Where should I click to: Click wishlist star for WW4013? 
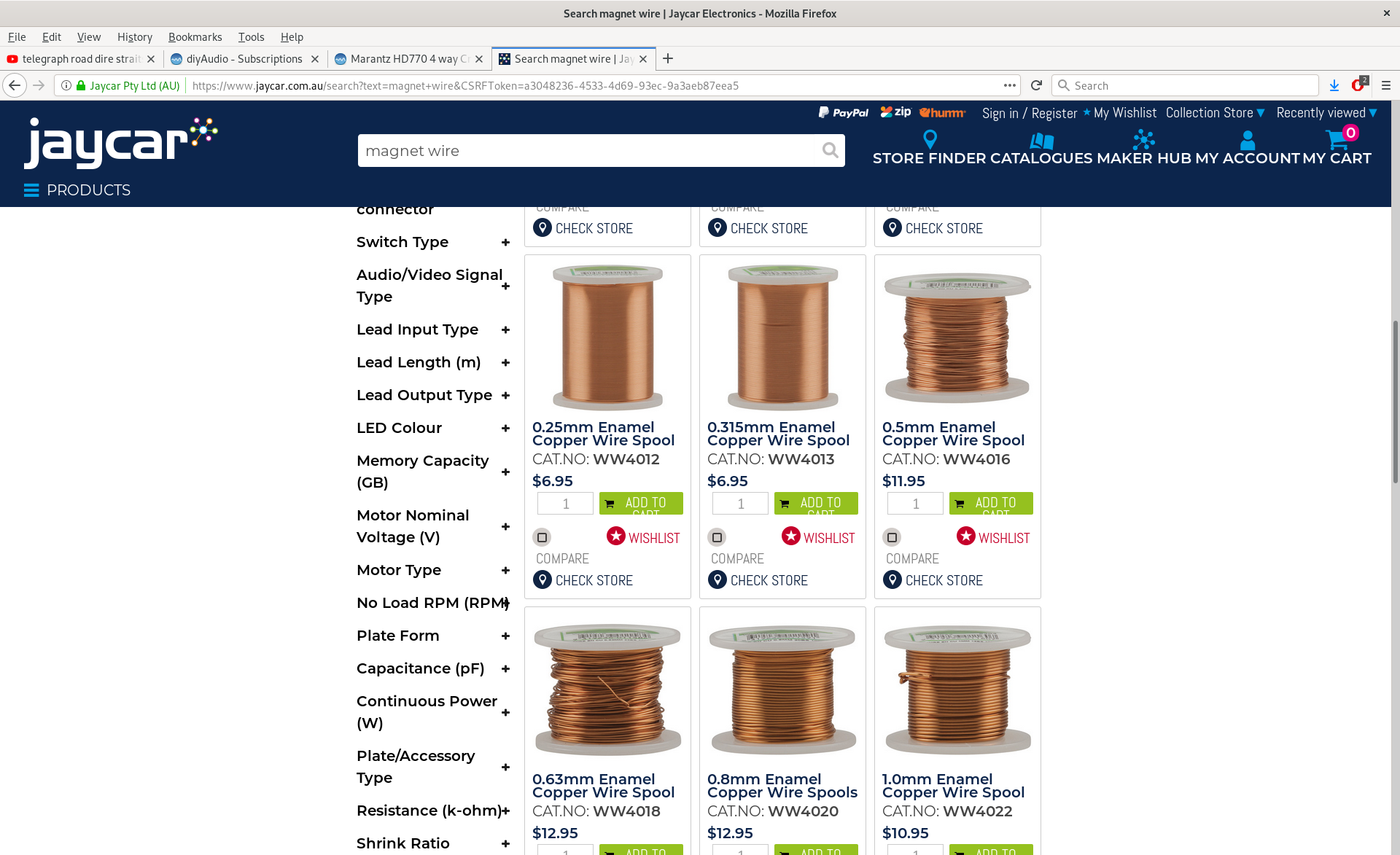point(791,536)
